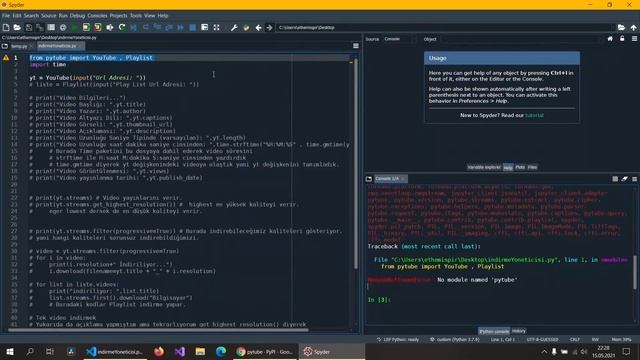This screenshot has height=360, width=640.
Task: Open the Search menu
Action: pyautogui.click(x=31, y=16)
